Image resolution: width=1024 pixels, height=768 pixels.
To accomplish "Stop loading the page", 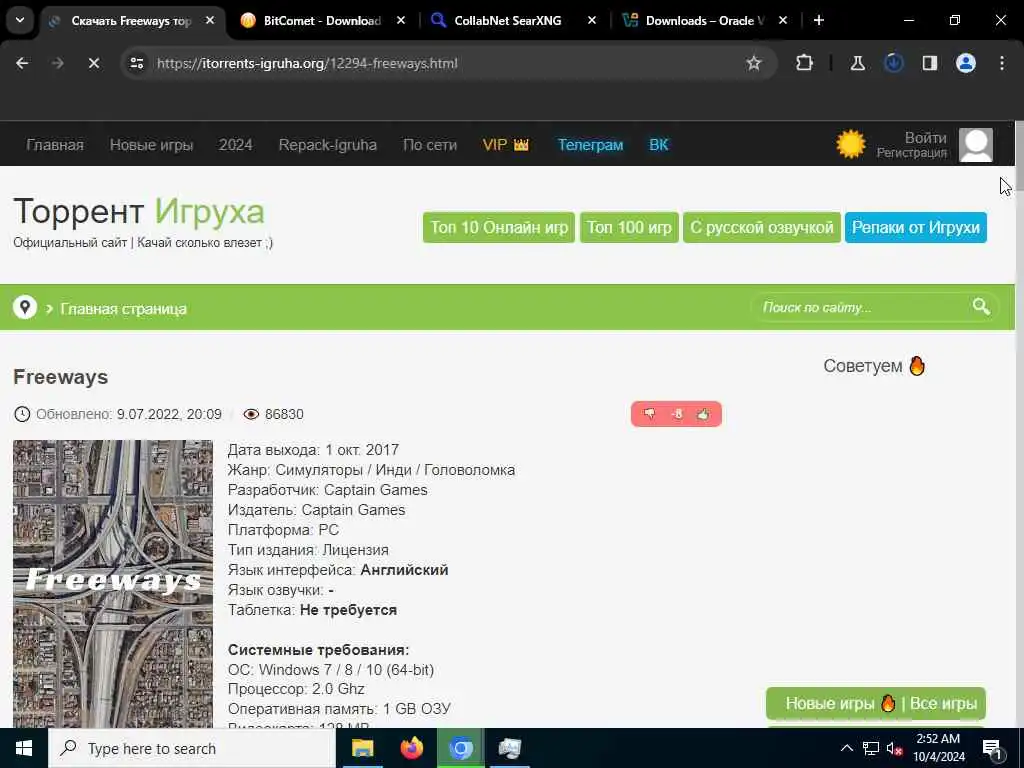I will tap(93, 63).
